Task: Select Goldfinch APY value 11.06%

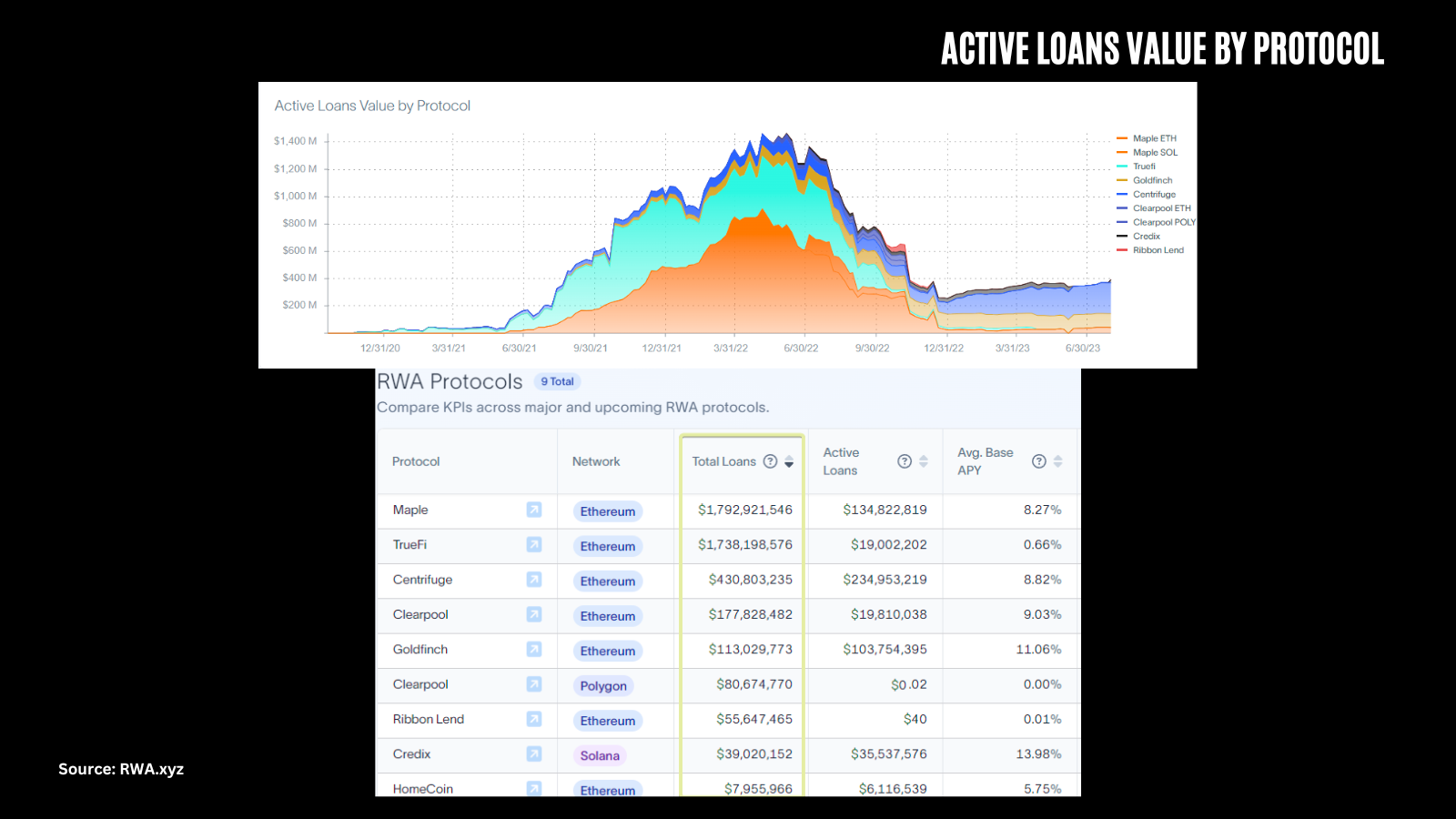Action: [1038, 649]
